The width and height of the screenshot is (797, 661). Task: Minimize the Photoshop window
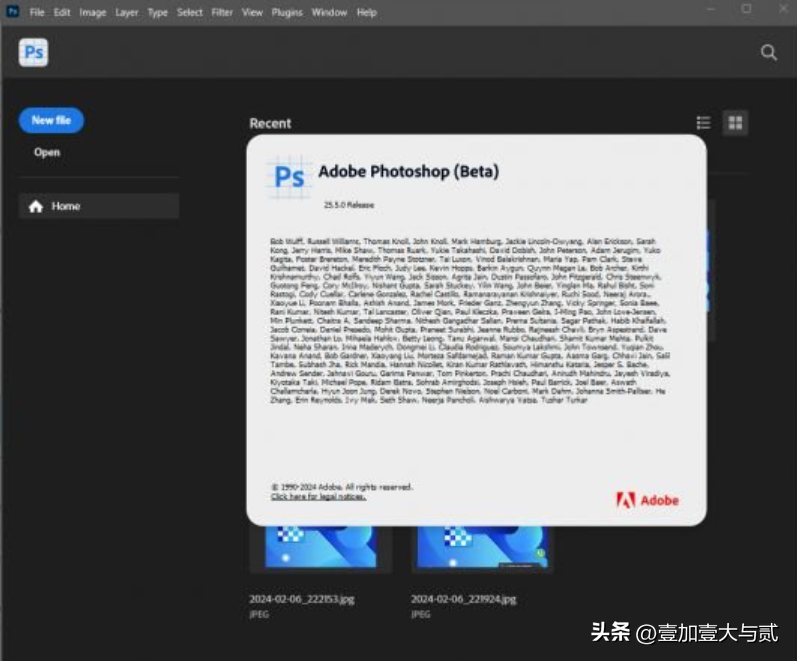coord(711,9)
